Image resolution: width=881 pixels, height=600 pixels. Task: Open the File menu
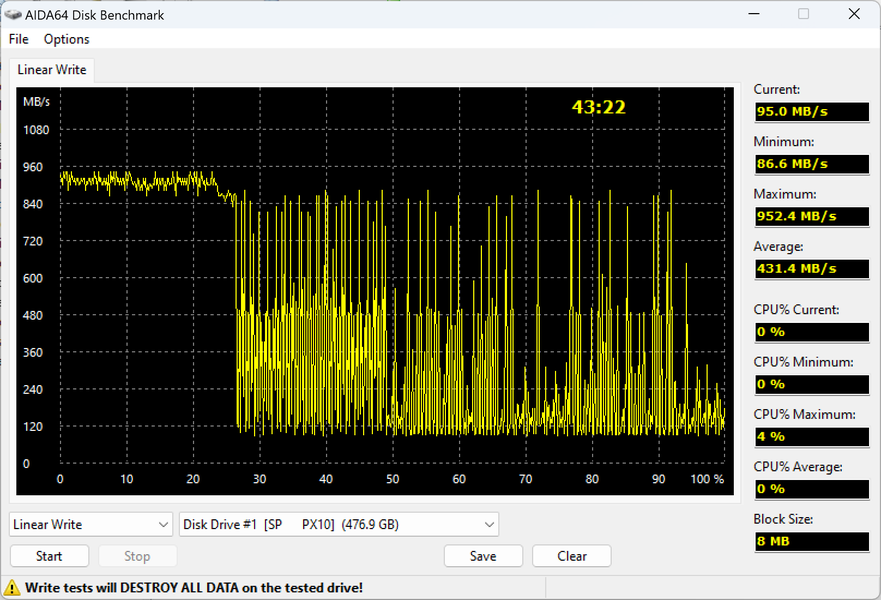(19, 39)
